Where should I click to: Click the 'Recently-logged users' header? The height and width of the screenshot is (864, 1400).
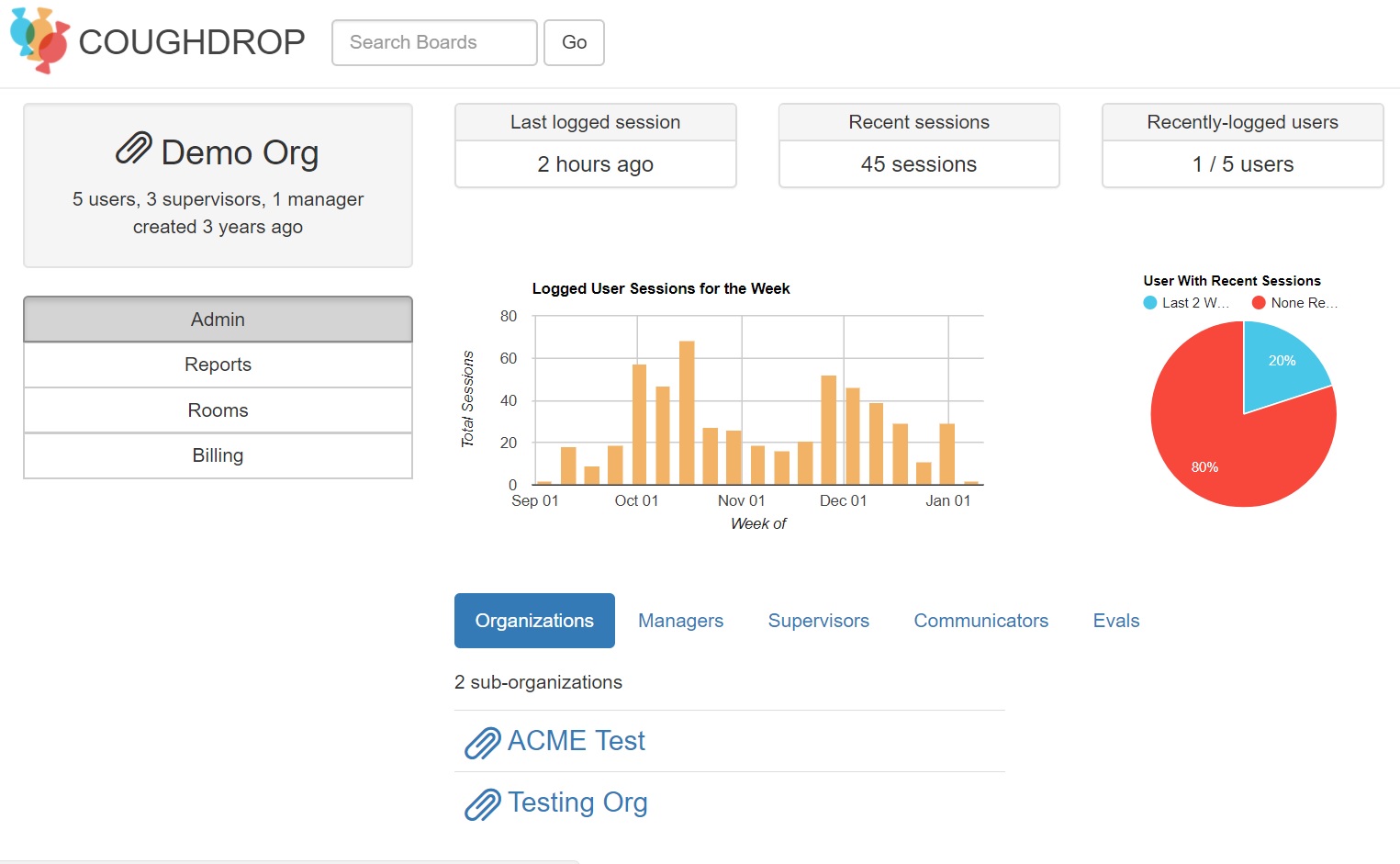[1243, 122]
